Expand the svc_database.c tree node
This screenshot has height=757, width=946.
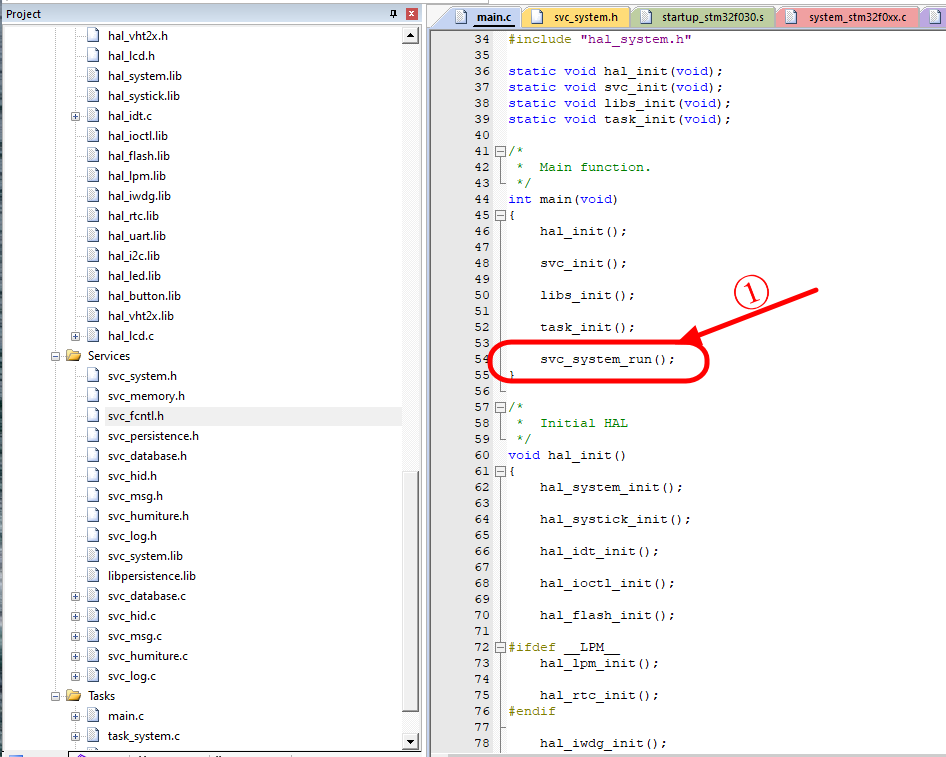click(76, 596)
